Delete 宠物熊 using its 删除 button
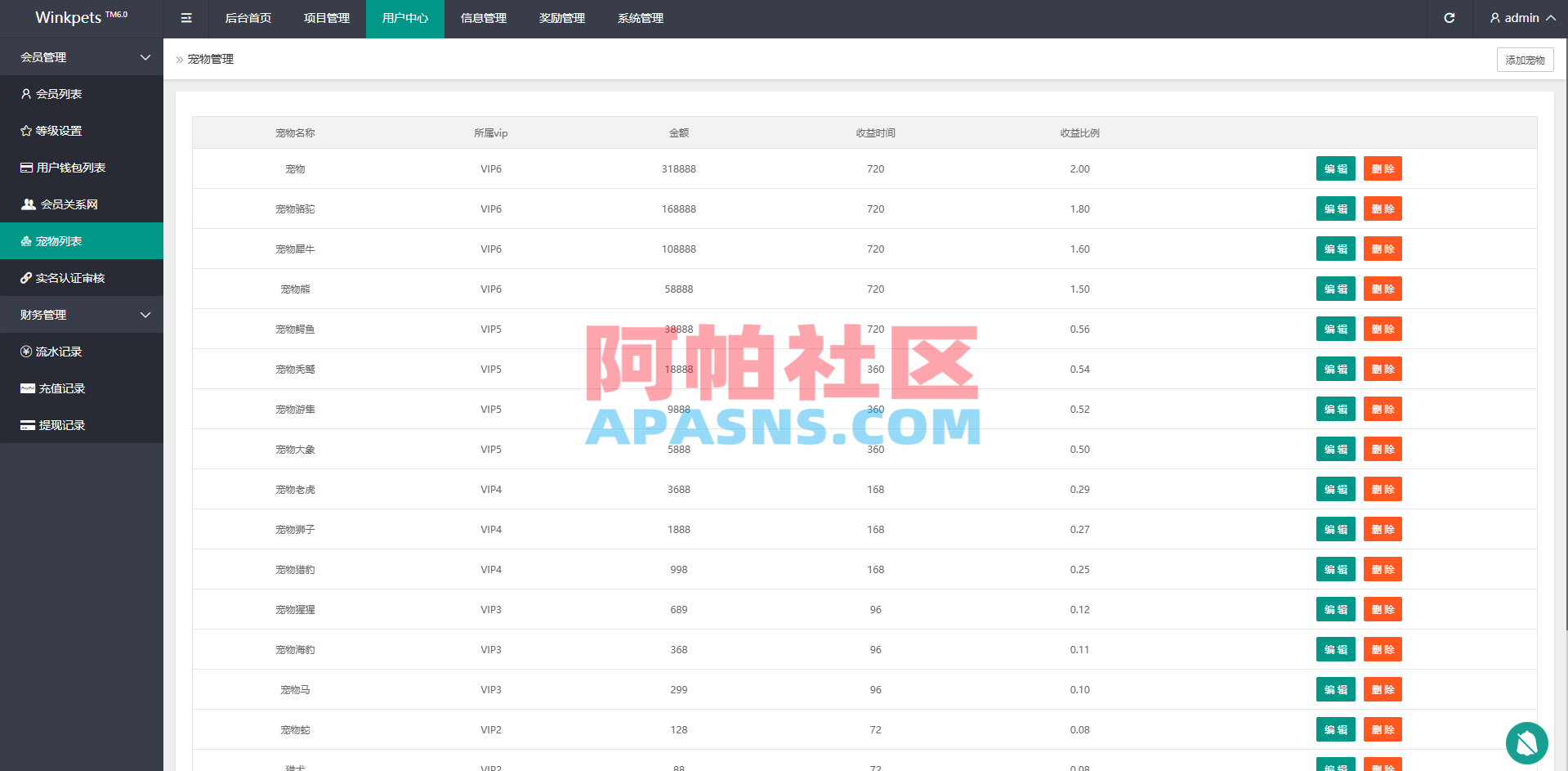This screenshot has width=1568, height=771. [x=1383, y=289]
